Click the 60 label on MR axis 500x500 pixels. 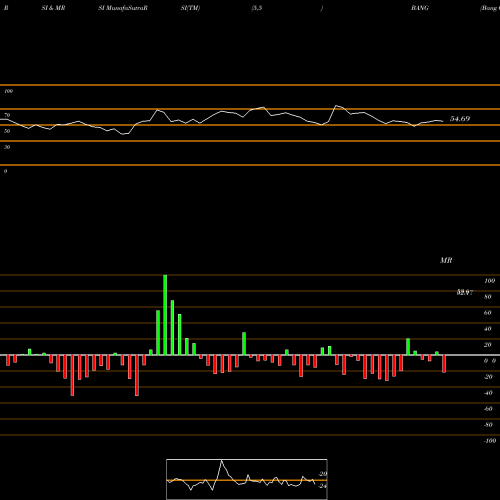pos(488,313)
